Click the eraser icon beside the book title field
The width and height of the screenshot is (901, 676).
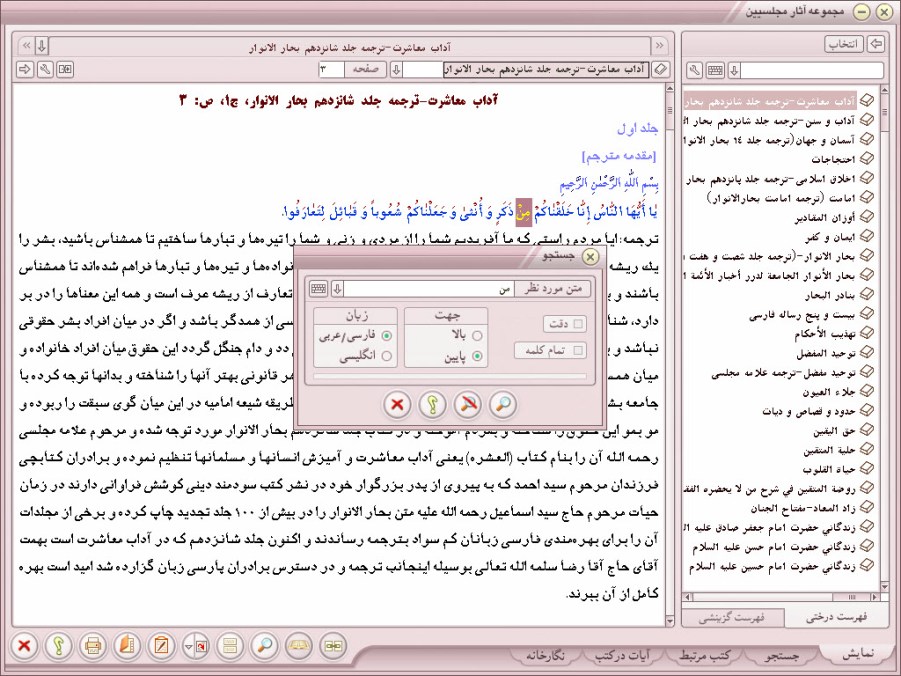click(661, 70)
